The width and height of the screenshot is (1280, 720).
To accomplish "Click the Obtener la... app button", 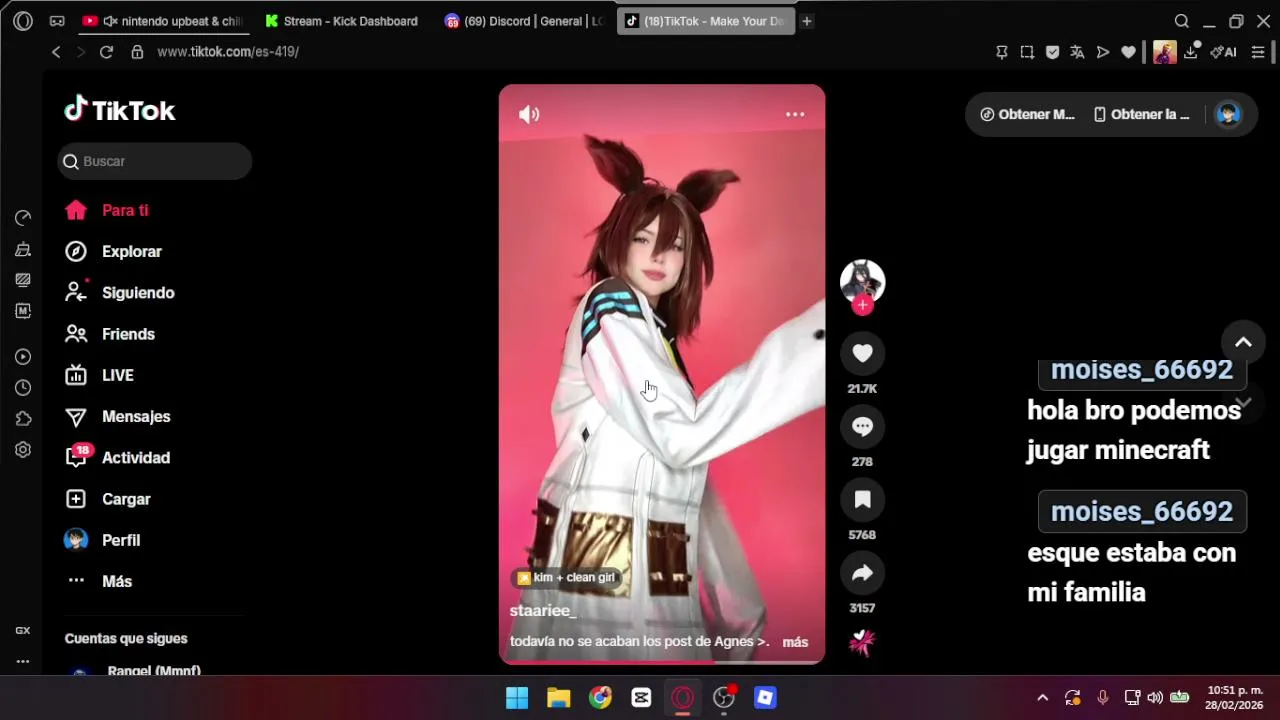I will point(1141,114).
